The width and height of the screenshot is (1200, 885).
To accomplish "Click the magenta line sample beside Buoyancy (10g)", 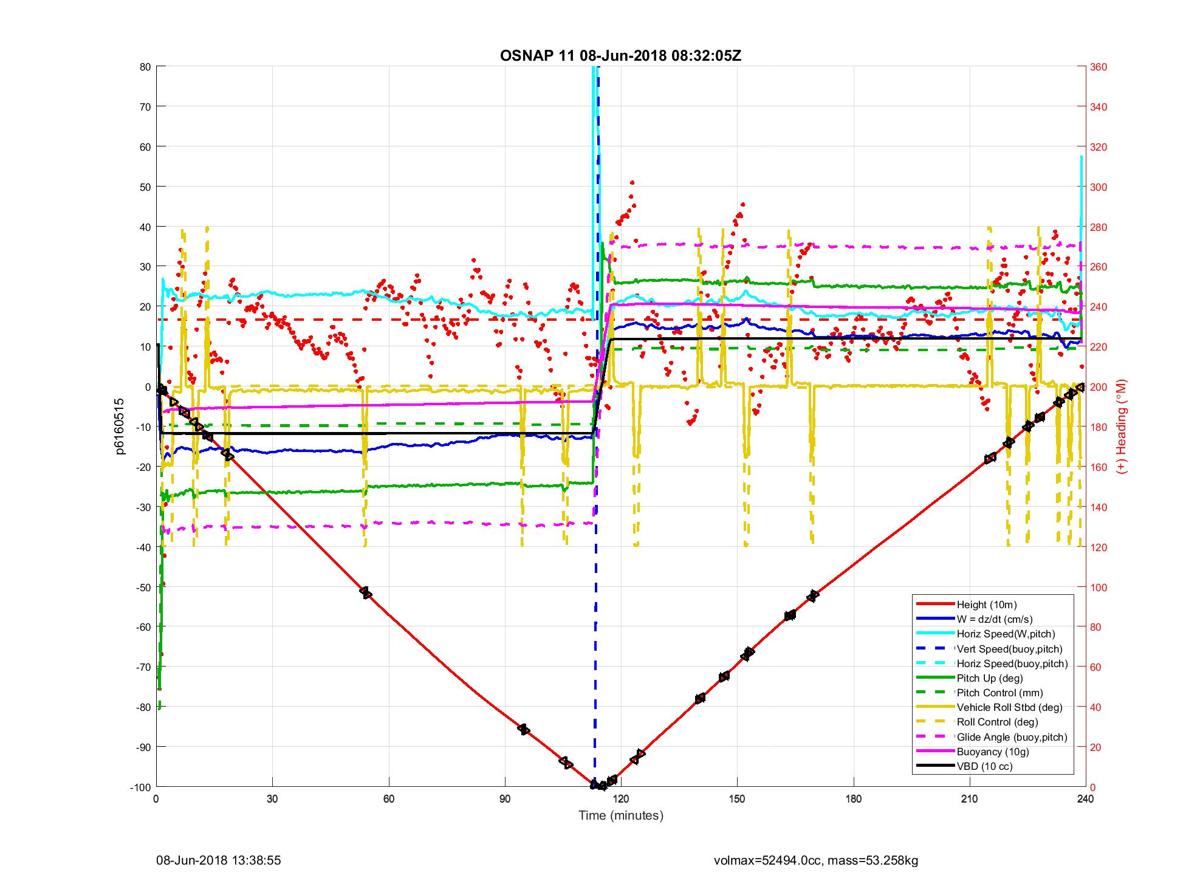I will tap(933, 751).
